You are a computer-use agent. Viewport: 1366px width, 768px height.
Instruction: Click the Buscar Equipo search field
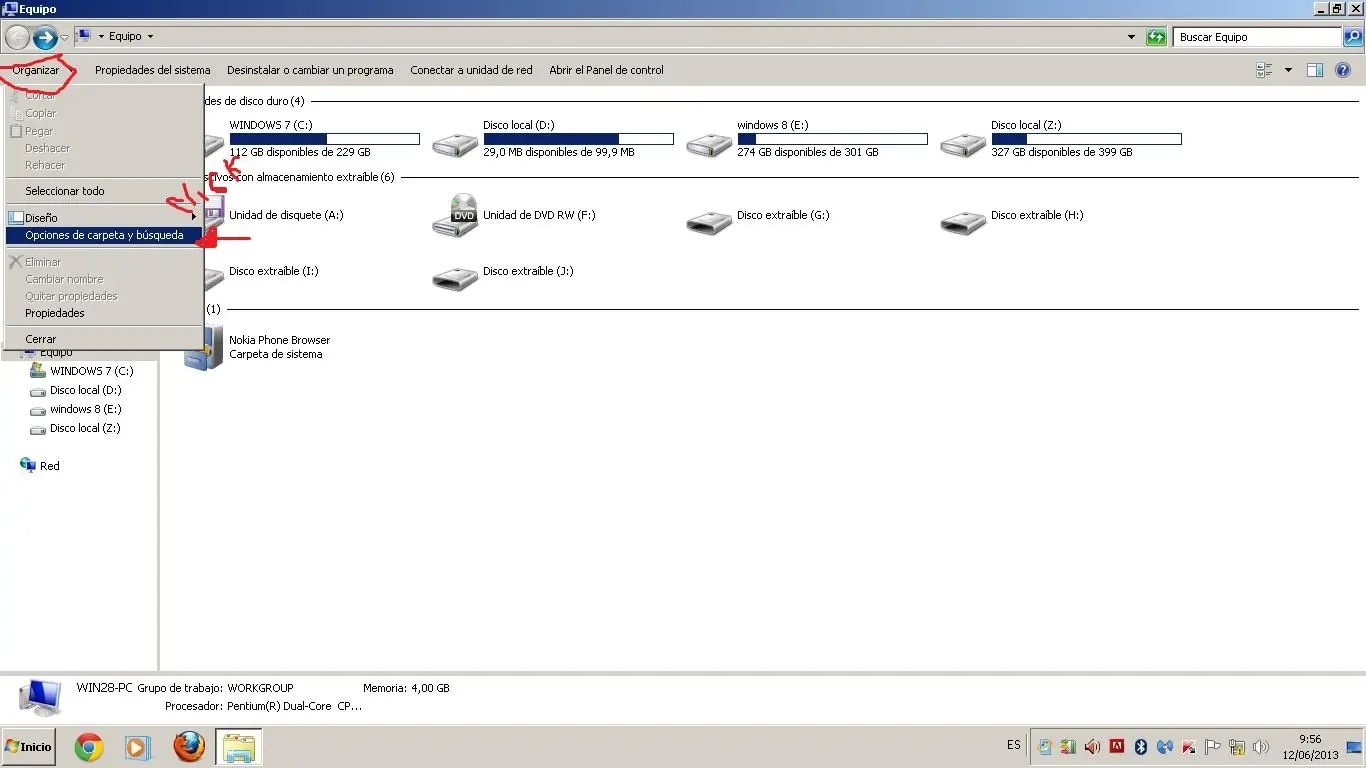click(1256, 37)
